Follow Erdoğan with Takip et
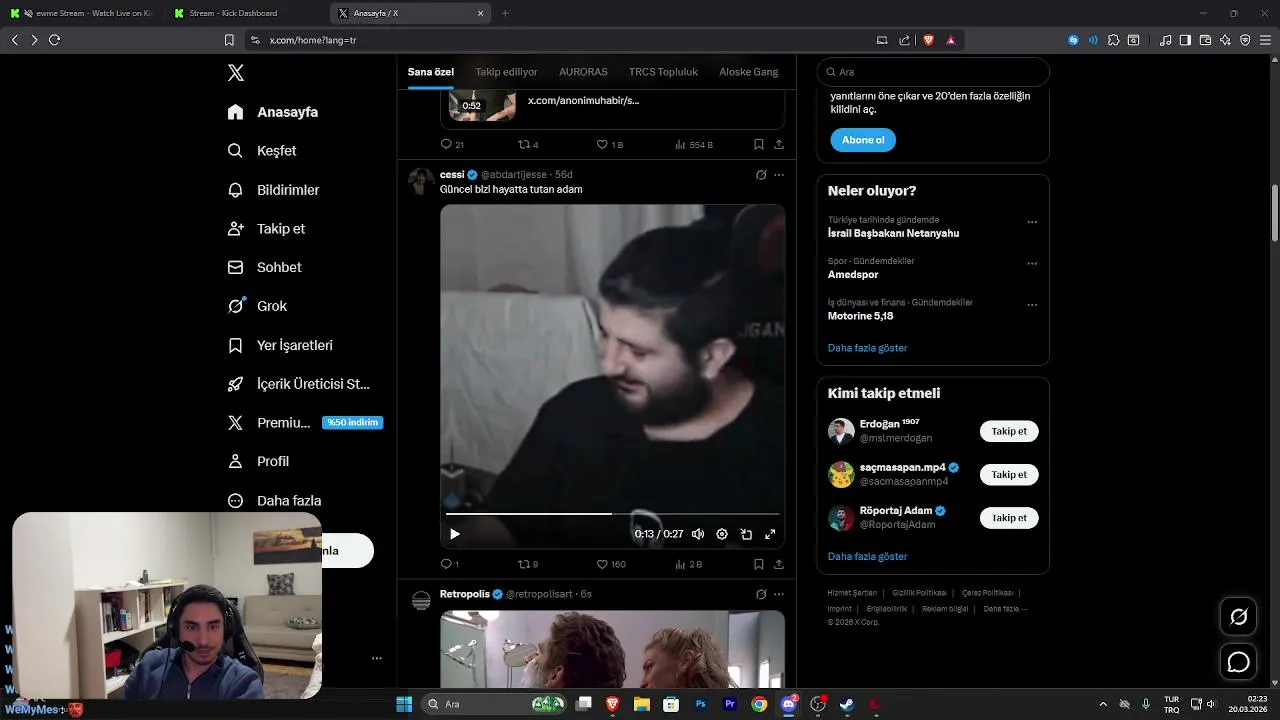Image resolution: width=1280 pixels, height=720 pixels. tap(1009, 431)
